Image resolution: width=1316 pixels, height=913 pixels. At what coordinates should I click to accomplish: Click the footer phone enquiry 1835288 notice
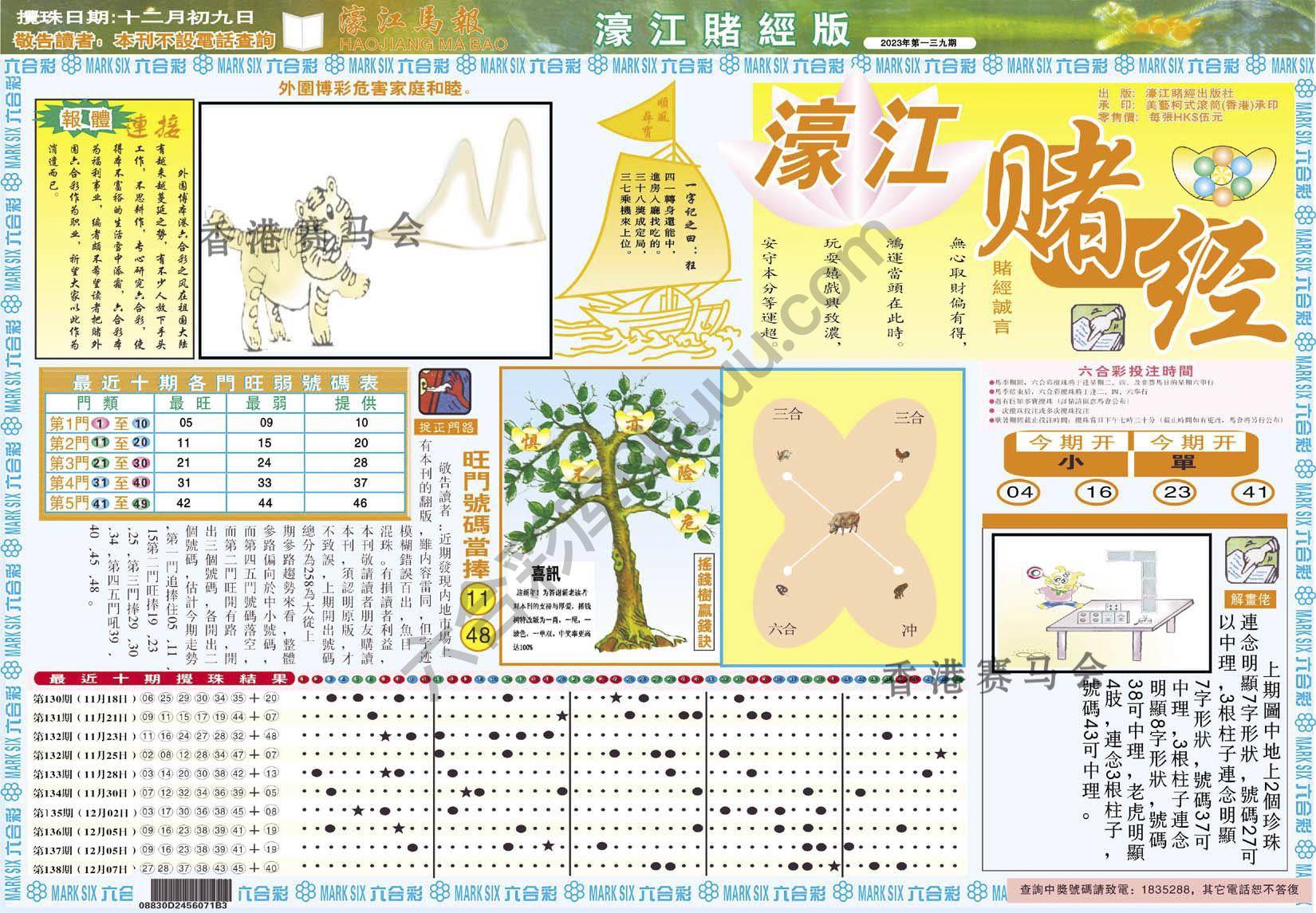pos(1160,889)
